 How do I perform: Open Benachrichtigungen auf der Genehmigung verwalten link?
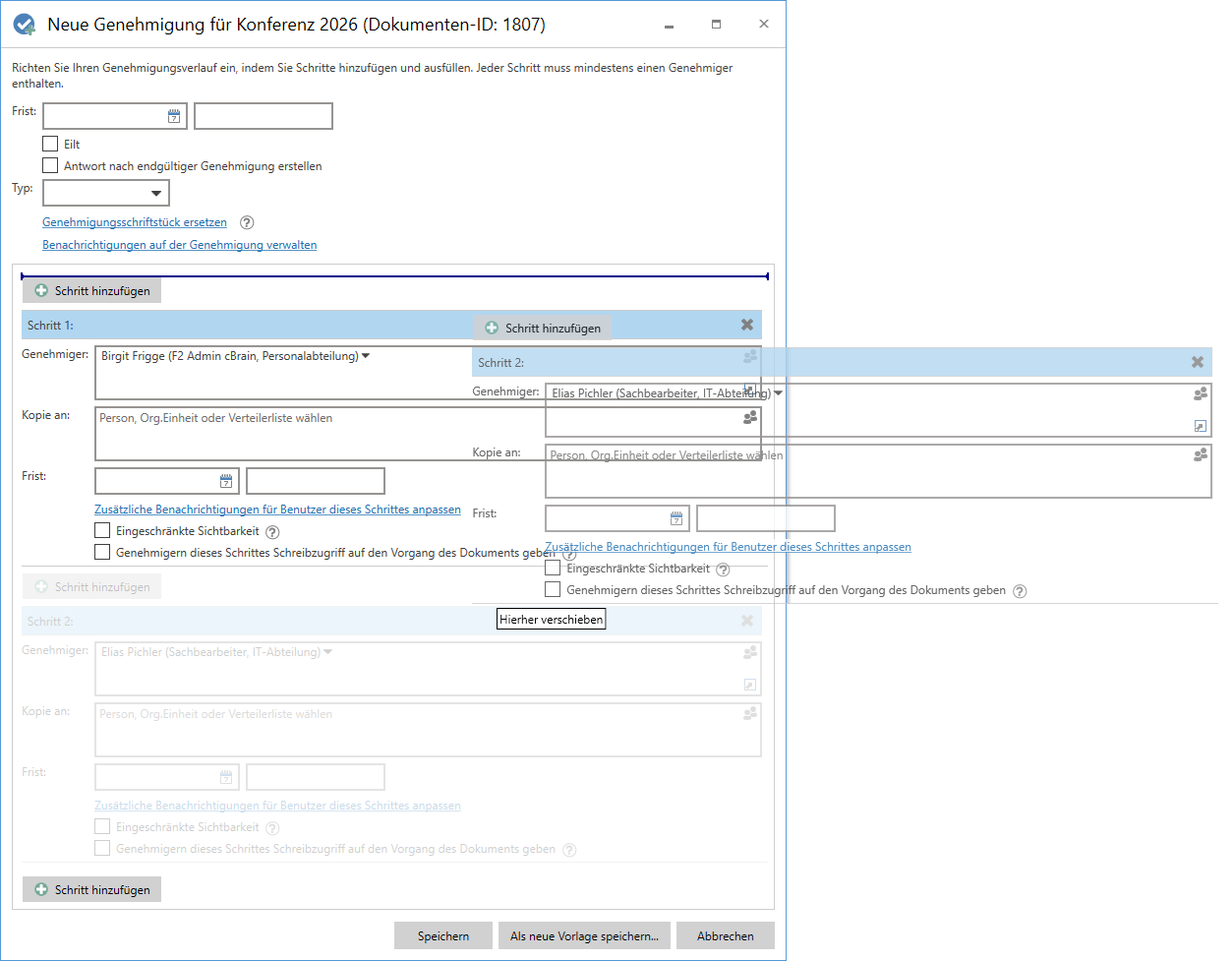(179, 244)
